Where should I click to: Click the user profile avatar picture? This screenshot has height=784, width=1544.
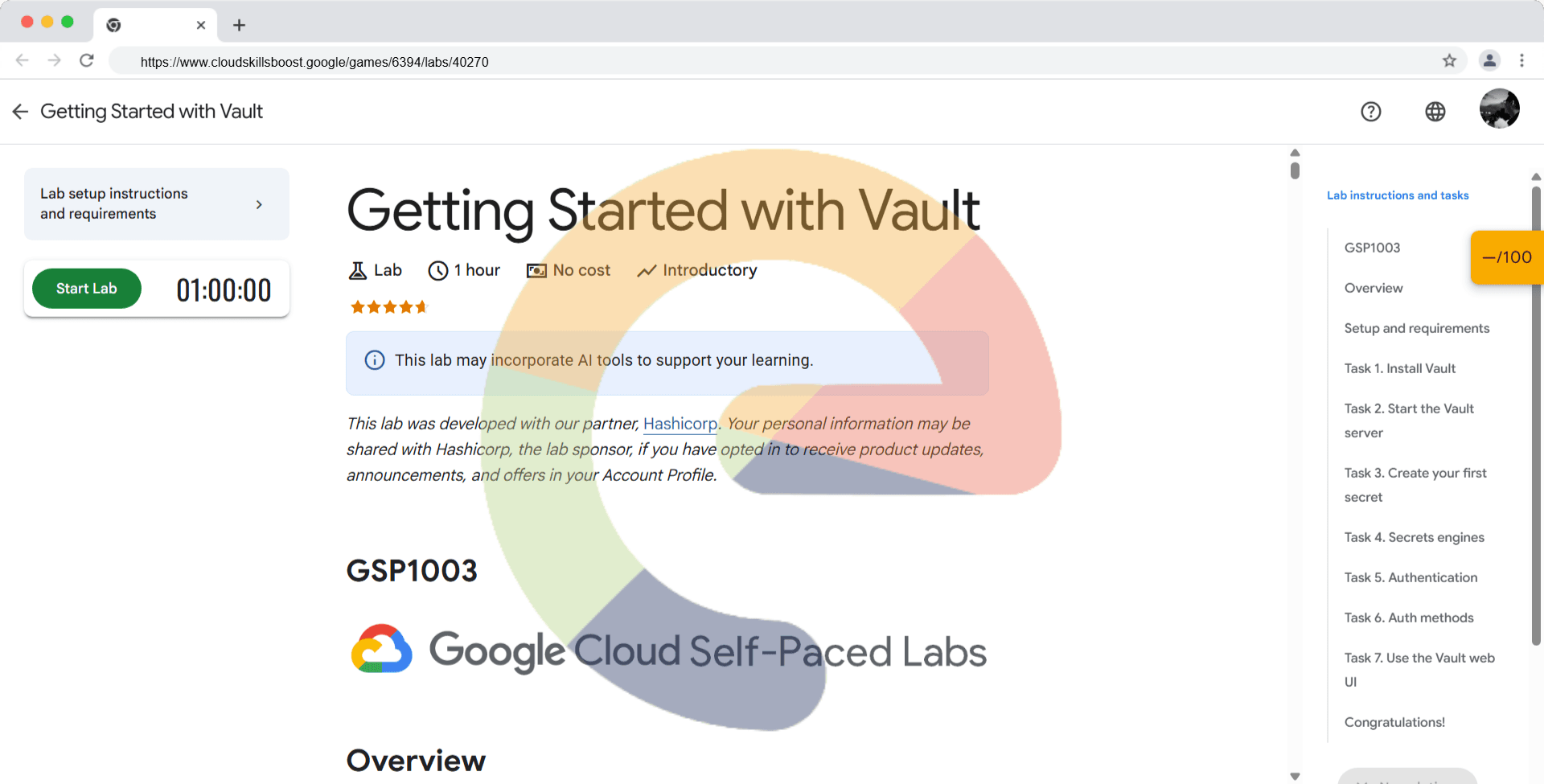point(1499,109)
